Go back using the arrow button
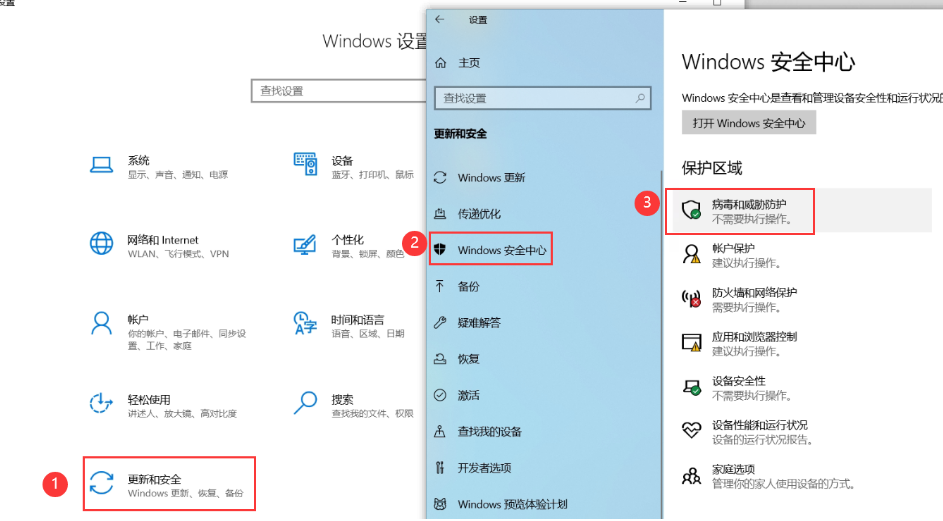 (x=440, y=19)
